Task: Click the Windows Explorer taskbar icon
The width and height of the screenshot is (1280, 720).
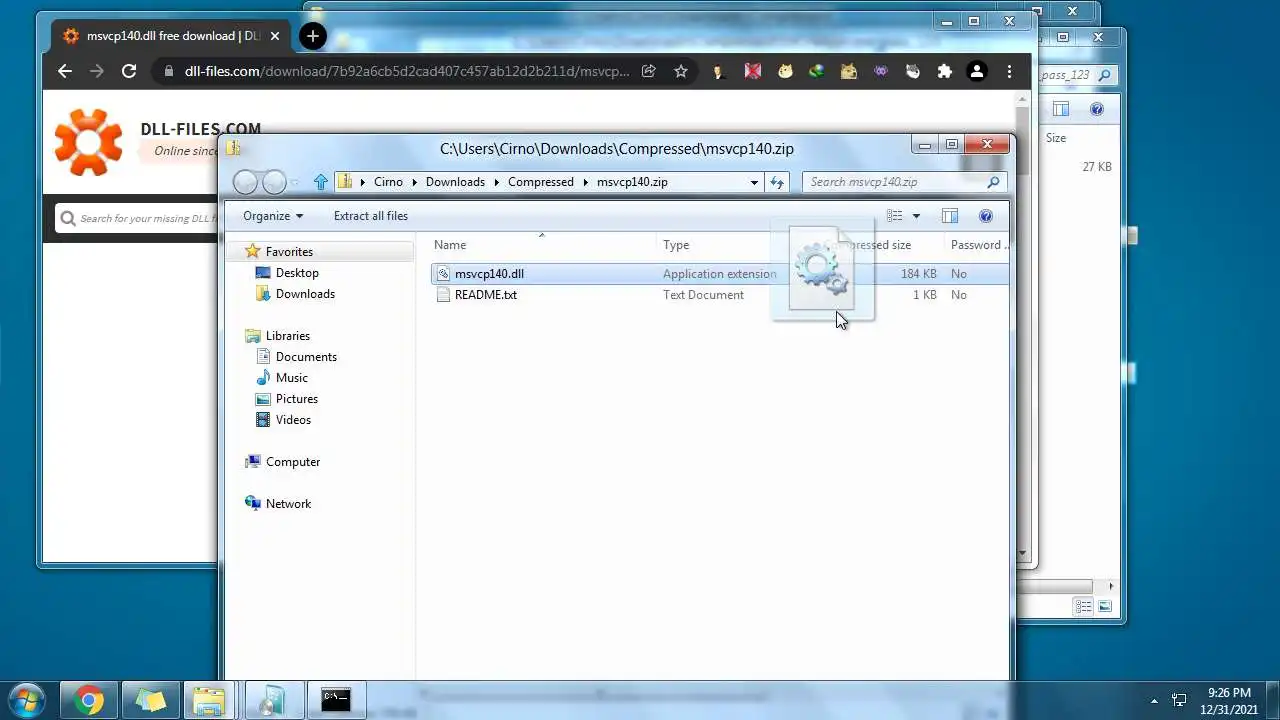Action: pos(211,701)
